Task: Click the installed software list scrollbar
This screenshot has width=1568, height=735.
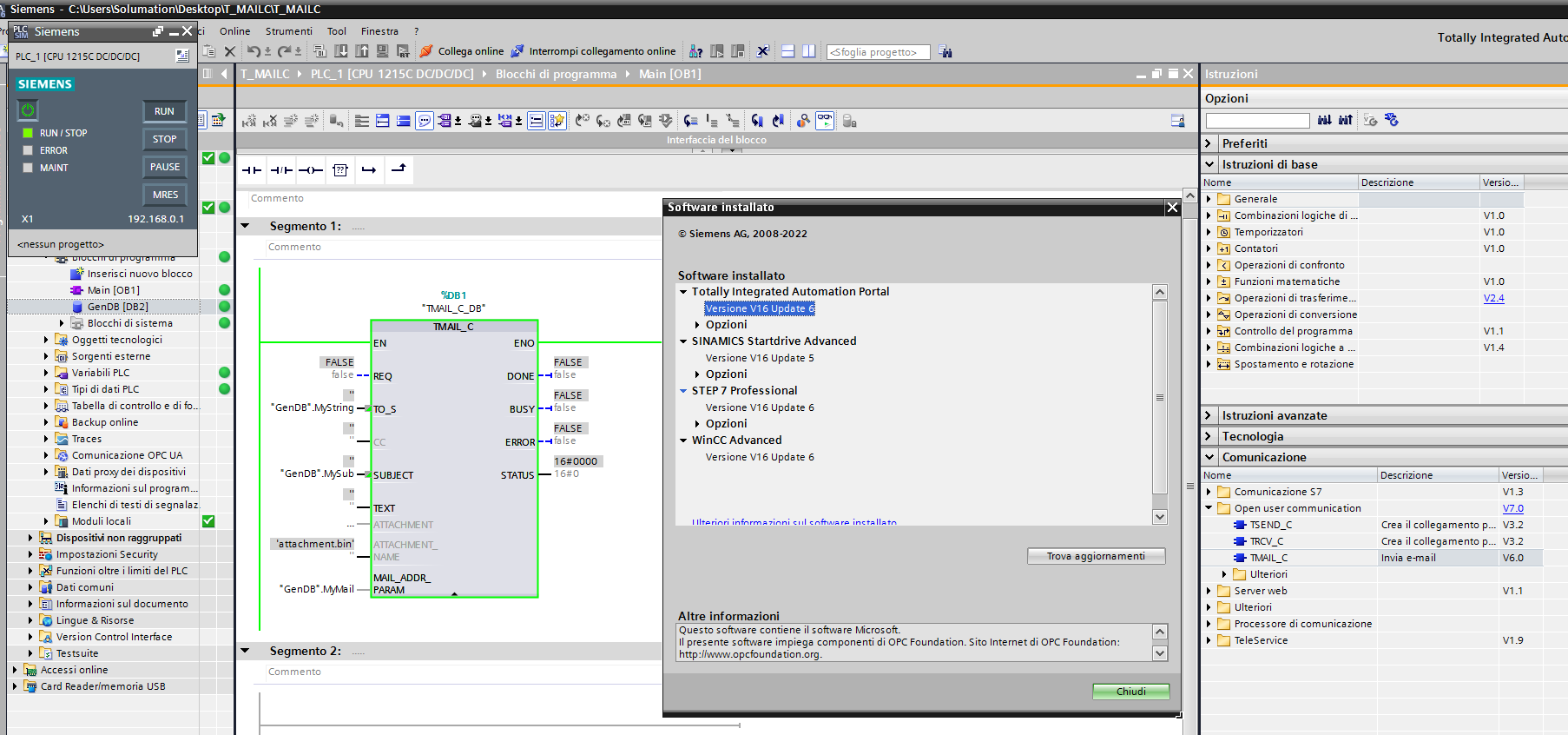Action: (x=1159, y=398)
